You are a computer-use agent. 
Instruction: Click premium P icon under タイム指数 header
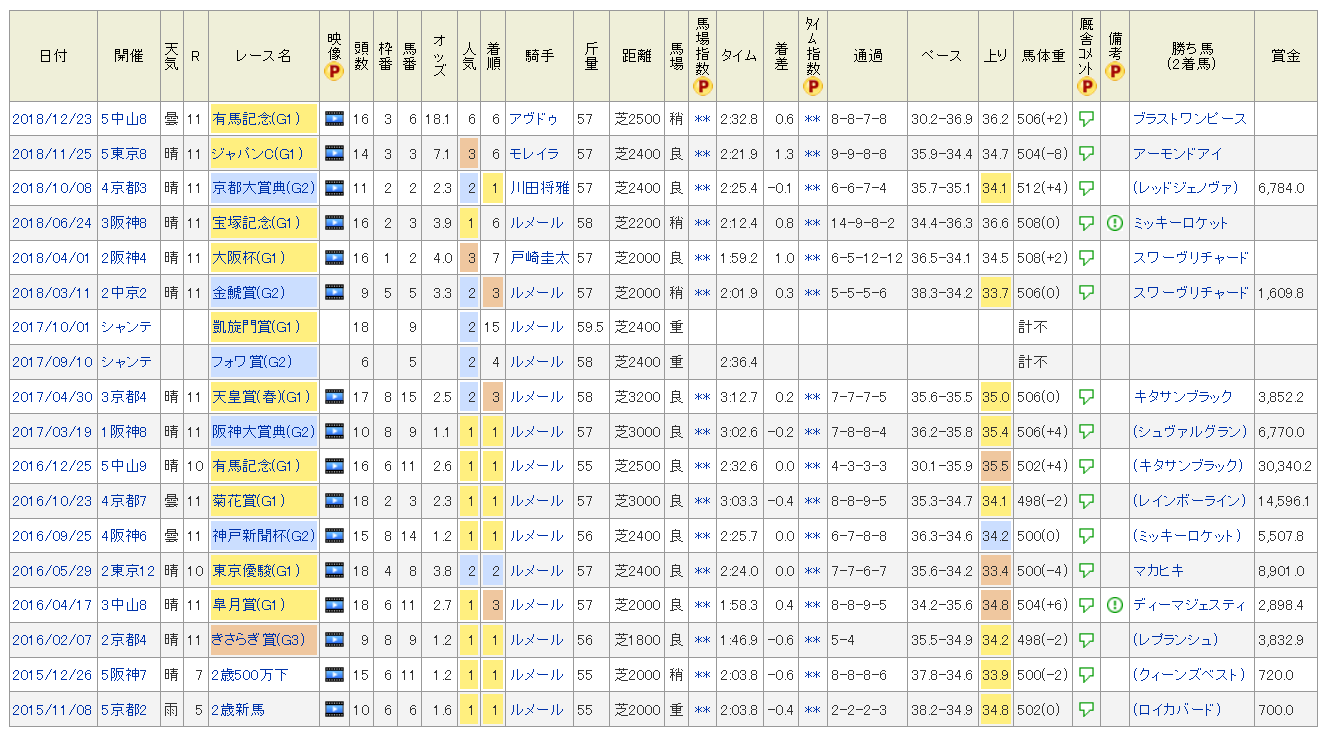point(813,86)
